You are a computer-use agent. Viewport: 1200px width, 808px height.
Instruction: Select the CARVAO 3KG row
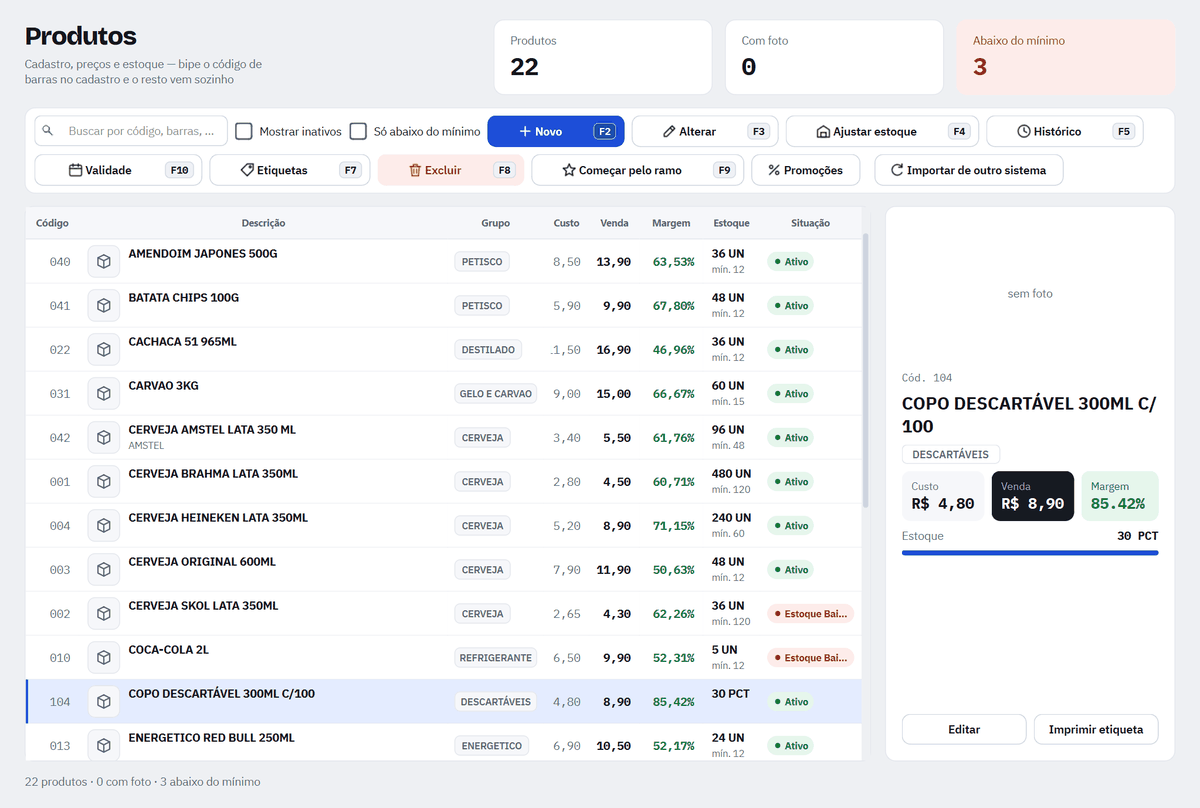tap(443, 394)
